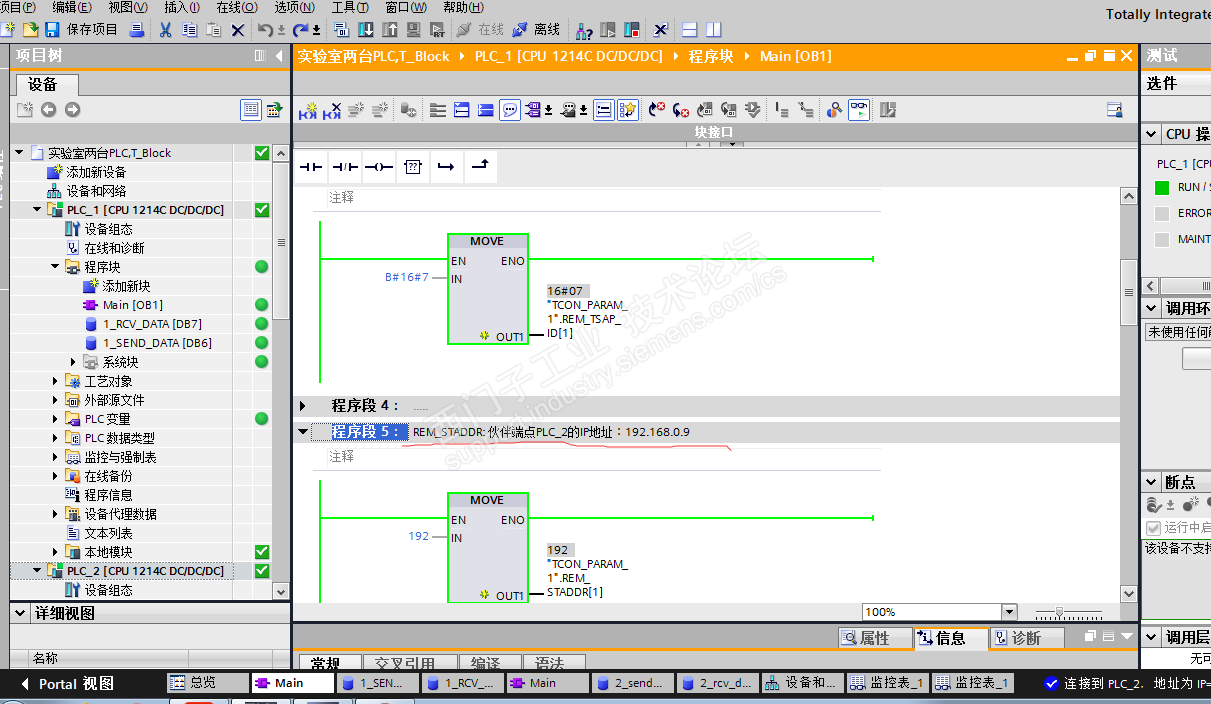Collapse the 详细视图 panel

[20, 613]
